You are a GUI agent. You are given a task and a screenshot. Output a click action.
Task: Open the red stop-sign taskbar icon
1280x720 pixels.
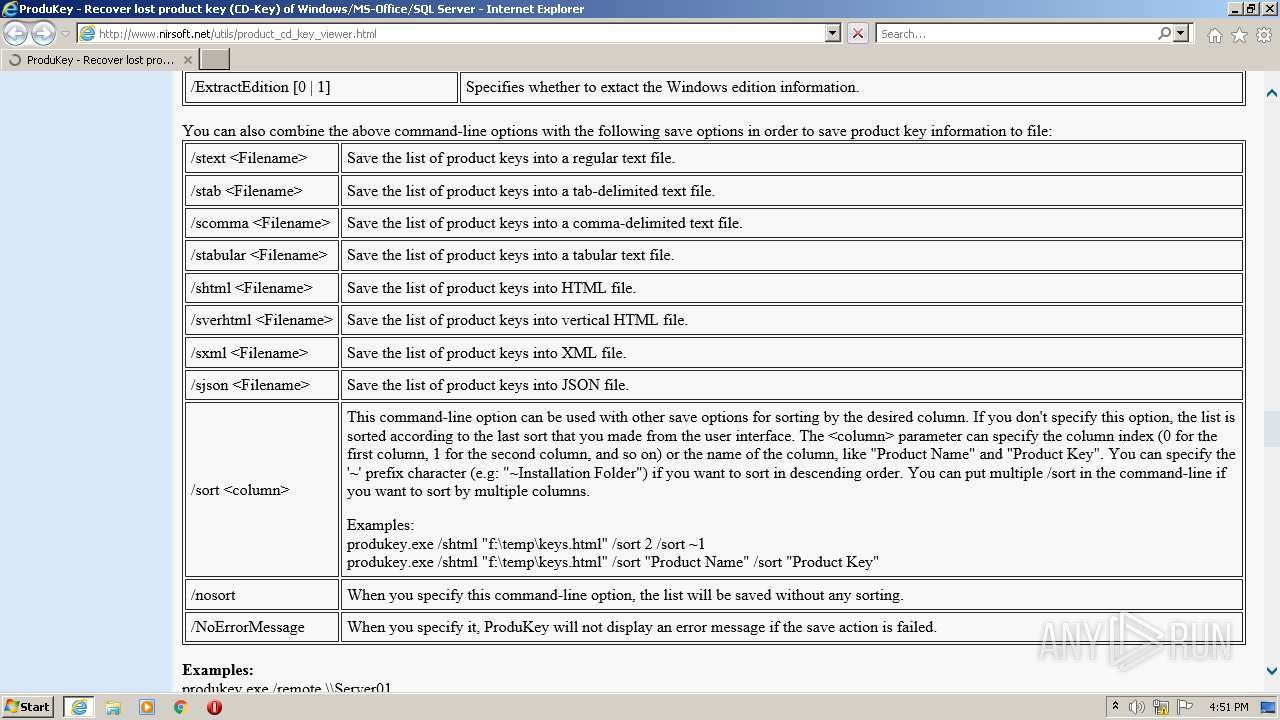click(214, 707)
